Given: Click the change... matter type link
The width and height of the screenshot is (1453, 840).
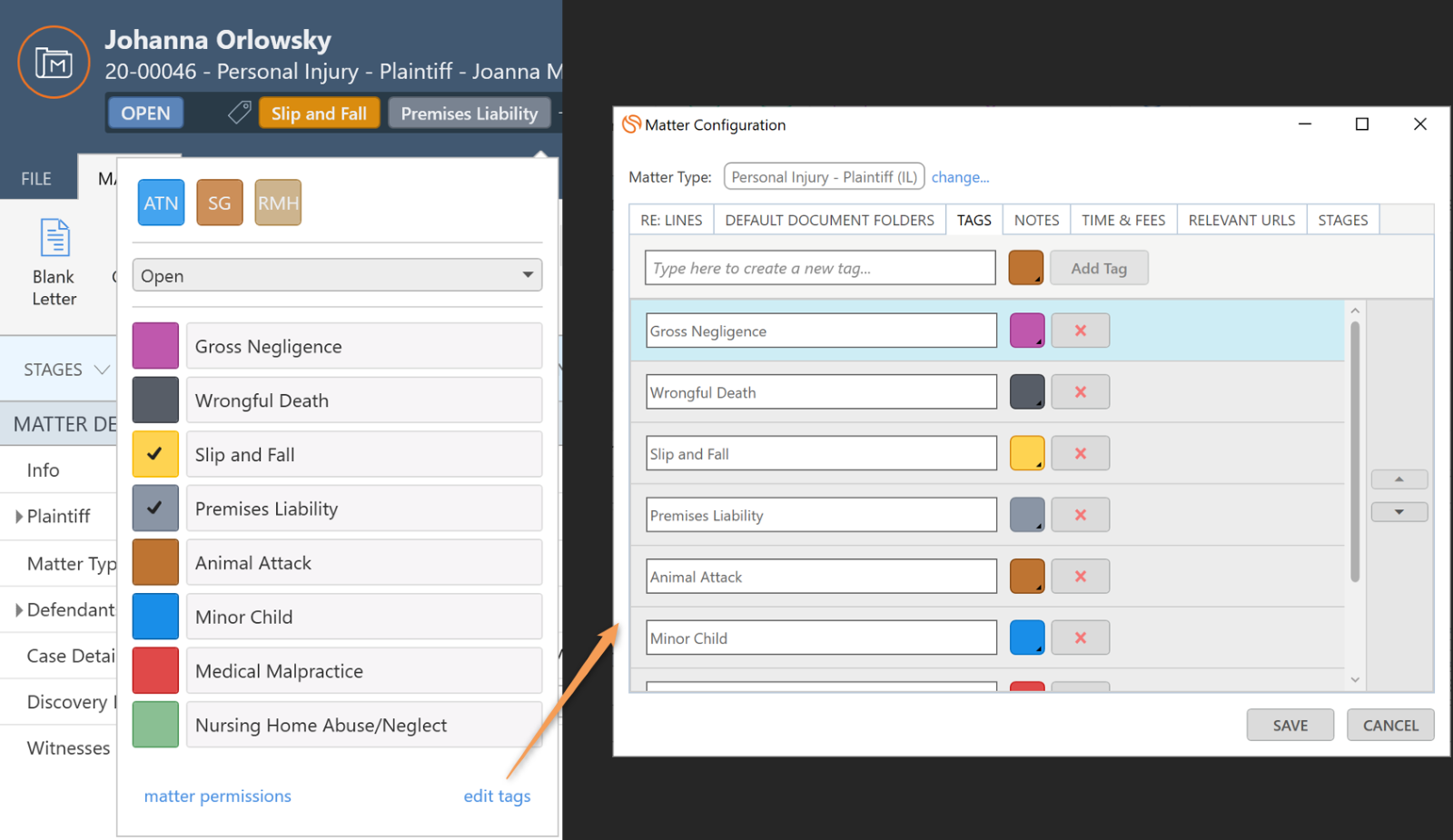Looking at the screenshot, I should pos(960,177).
